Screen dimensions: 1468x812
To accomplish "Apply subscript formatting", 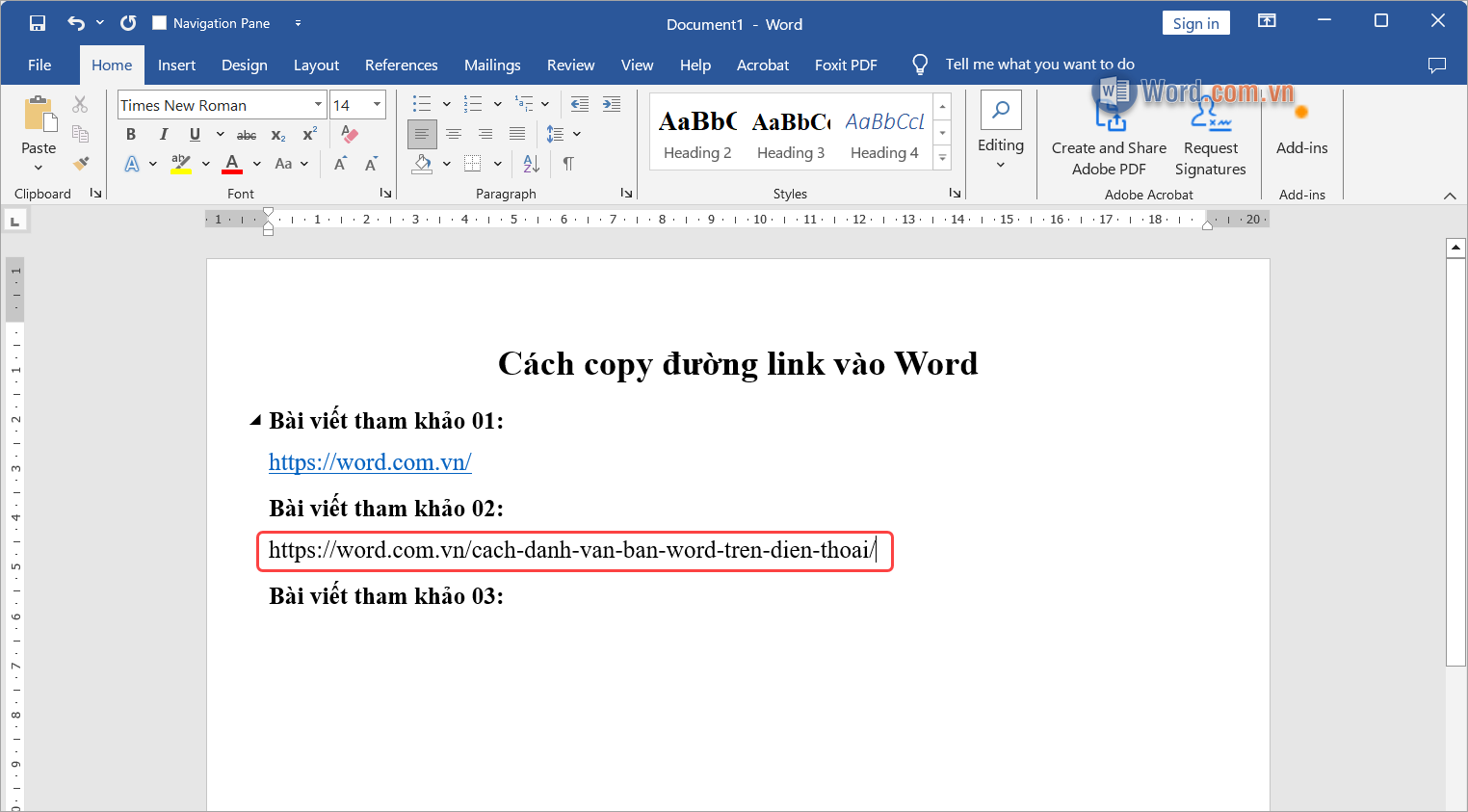I will (x=278, y=135).
